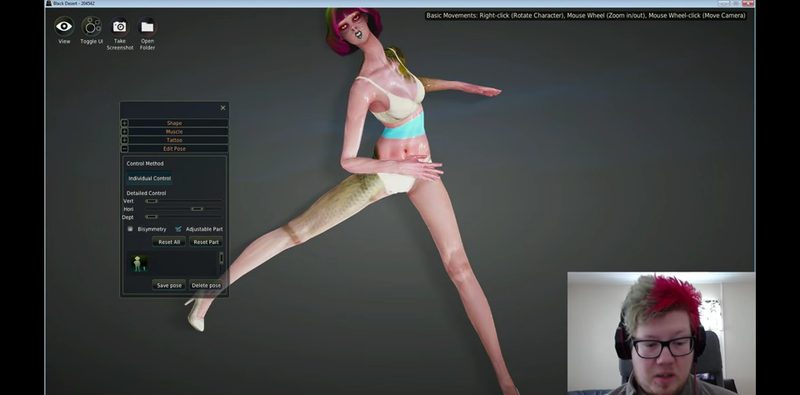Click the Control Method label
This screenshot has width=800, height=395.
point(145,164)
